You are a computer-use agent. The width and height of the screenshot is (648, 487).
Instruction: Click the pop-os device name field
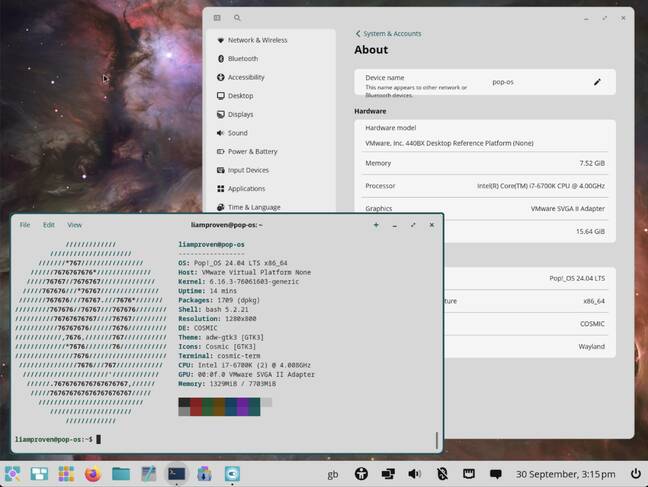(503, 82)
